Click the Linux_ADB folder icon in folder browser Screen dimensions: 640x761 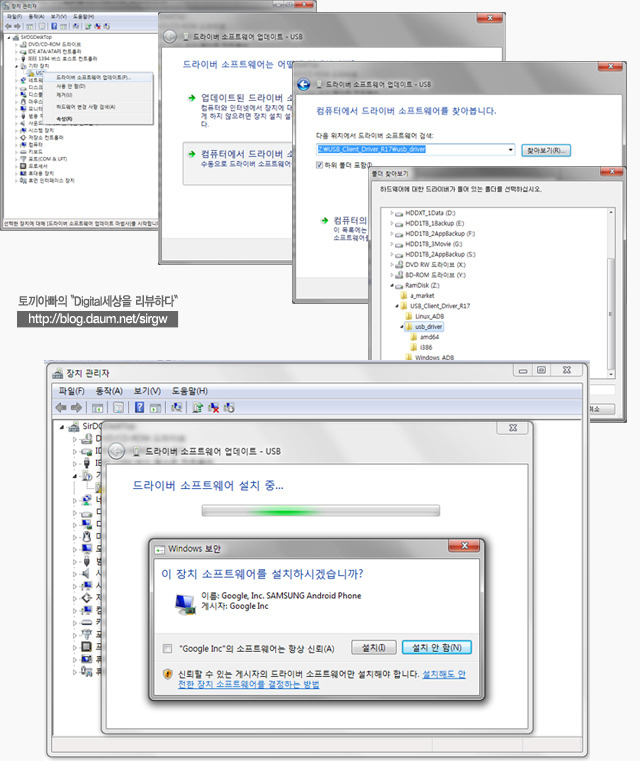point(409,316)
